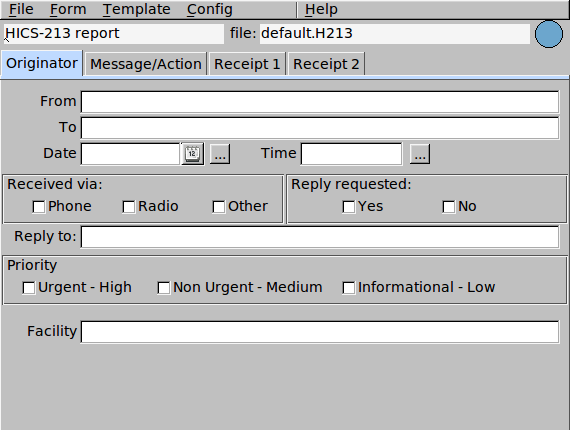Click the blue circle indicator
The width and height of the screenshot is (570, 430).
[x=549, y=34]
